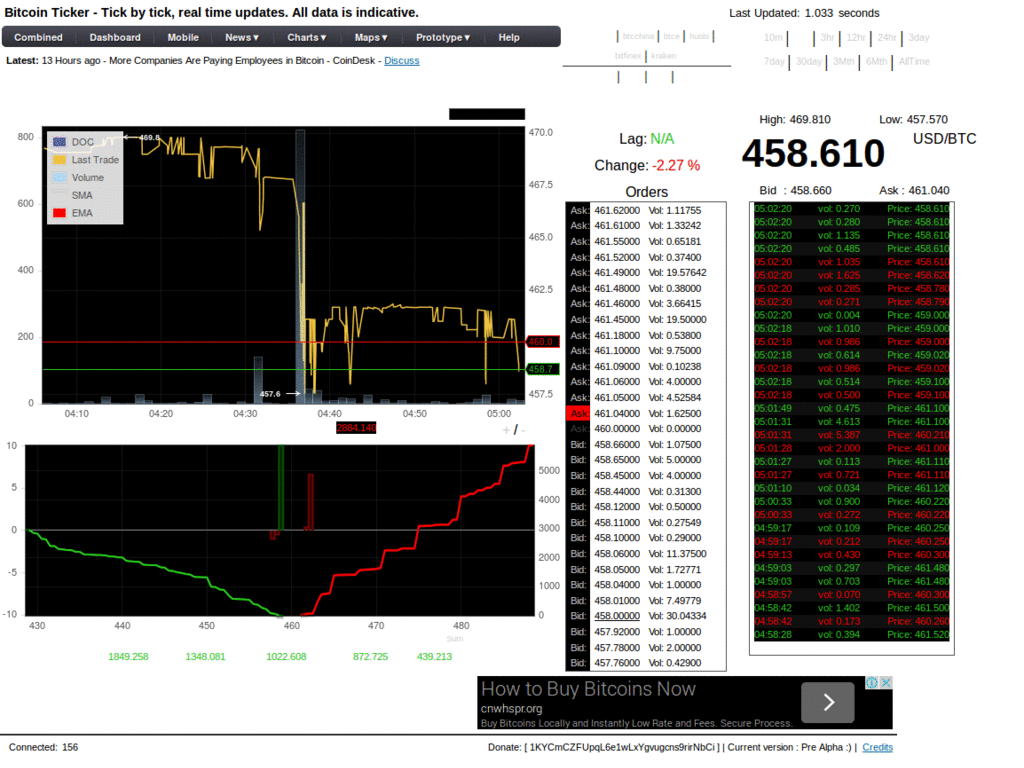1024x768 pixels.
Task: Toggle the btce exchange
Action: (x=671, y=37)
